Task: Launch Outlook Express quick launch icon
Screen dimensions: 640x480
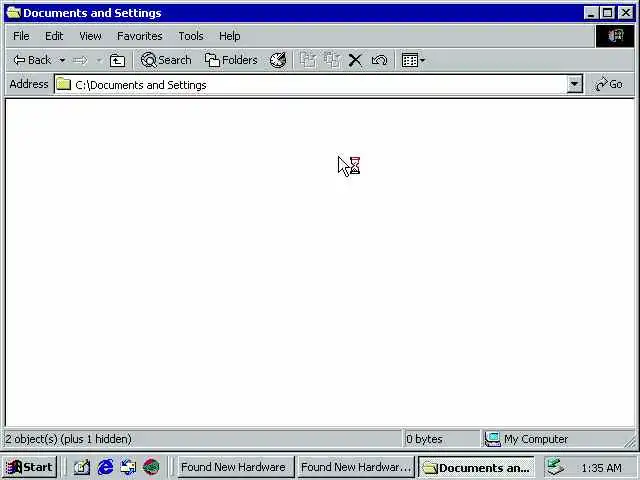Action: [128, 467]
